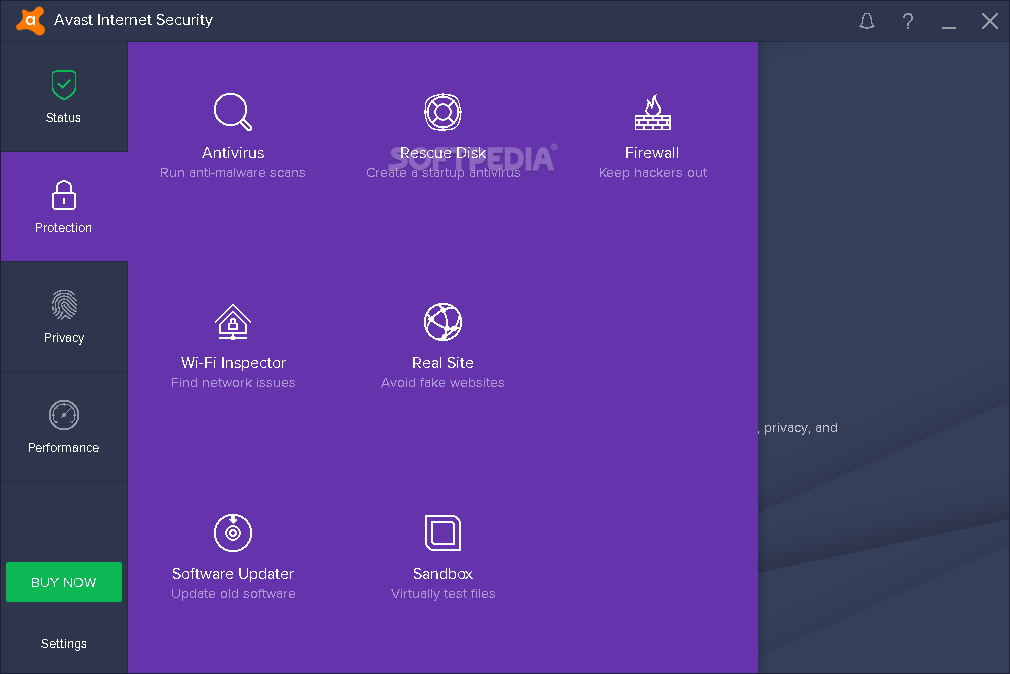Open the Sandbox square icon
The width and height of the screenshot is (1010, 674).
pyautogui.click(x=443, y=533)
